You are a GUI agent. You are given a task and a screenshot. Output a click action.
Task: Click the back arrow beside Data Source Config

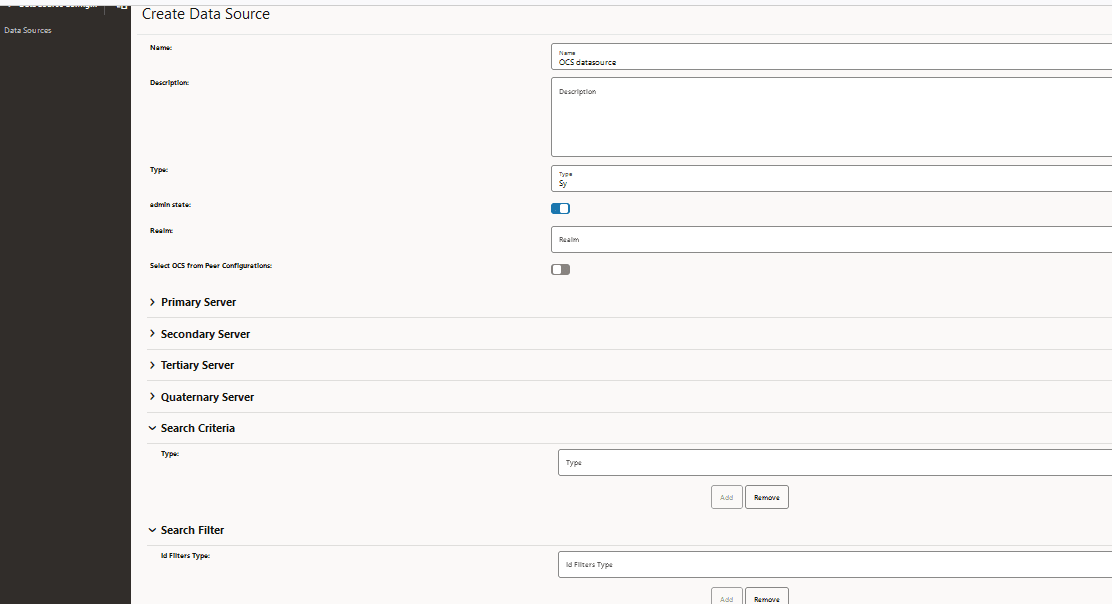[8, 7]
